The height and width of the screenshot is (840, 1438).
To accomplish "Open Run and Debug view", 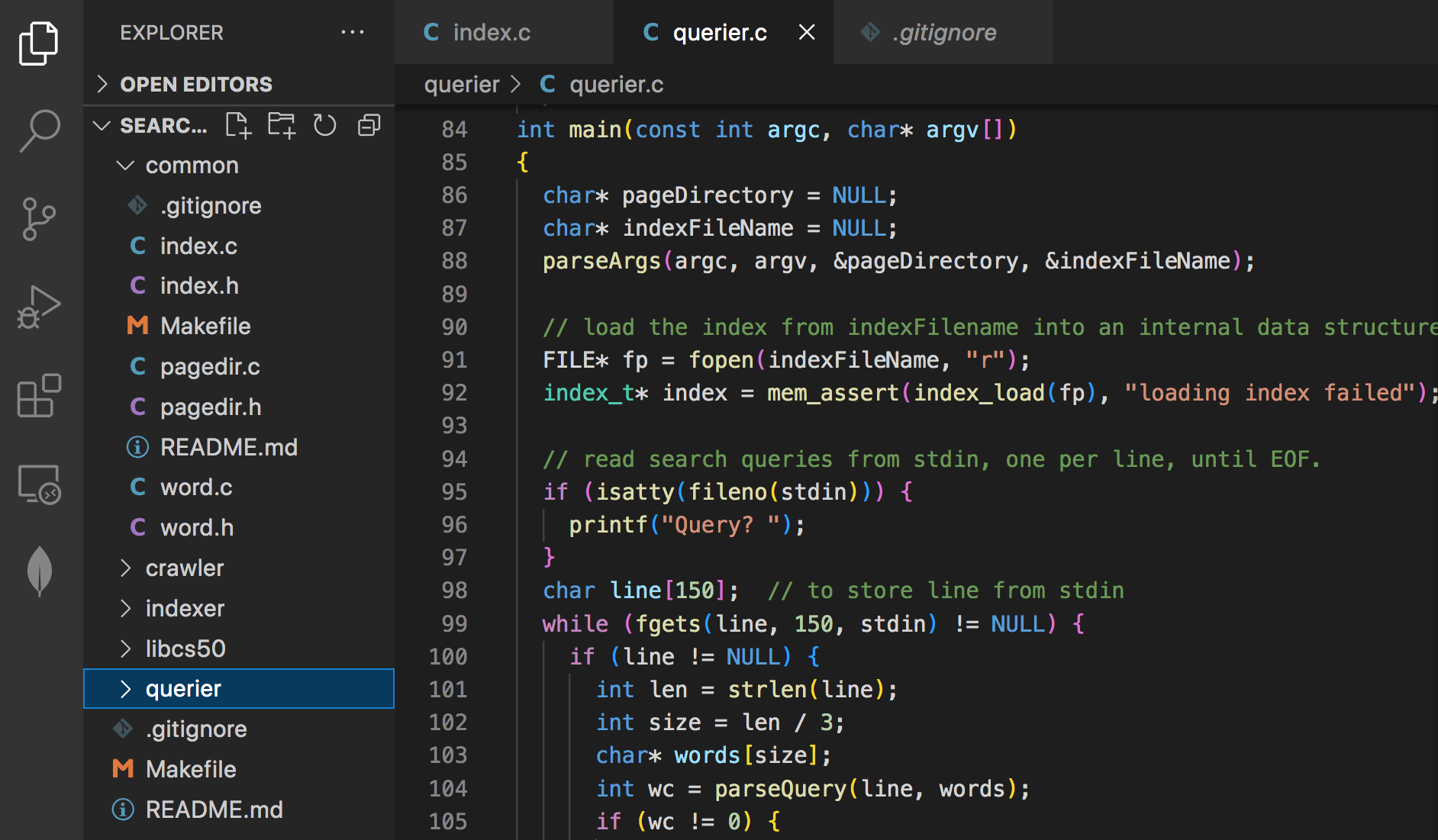I will [38, 307].
